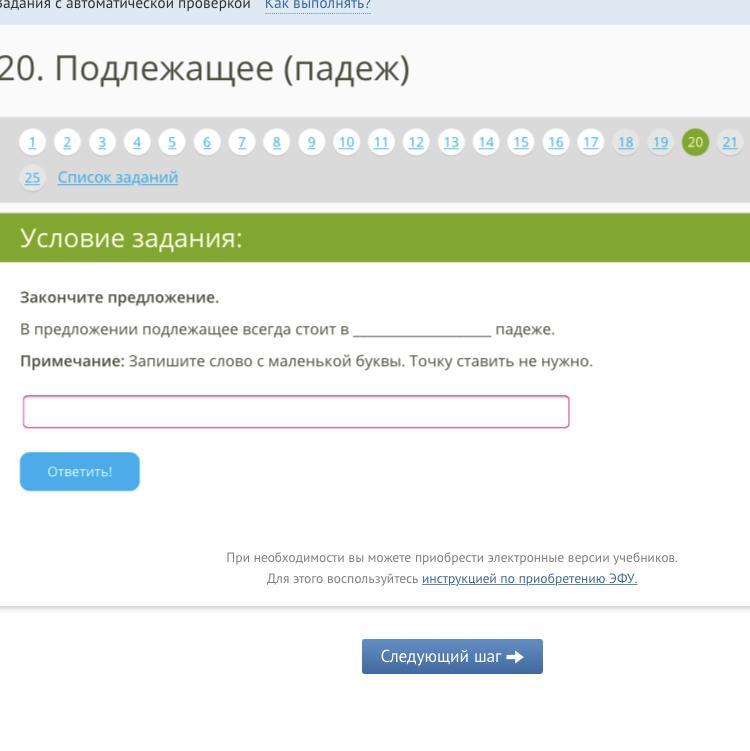Open task number 14
This screenshot has width=750, height=751.
(x=486, y=142)
